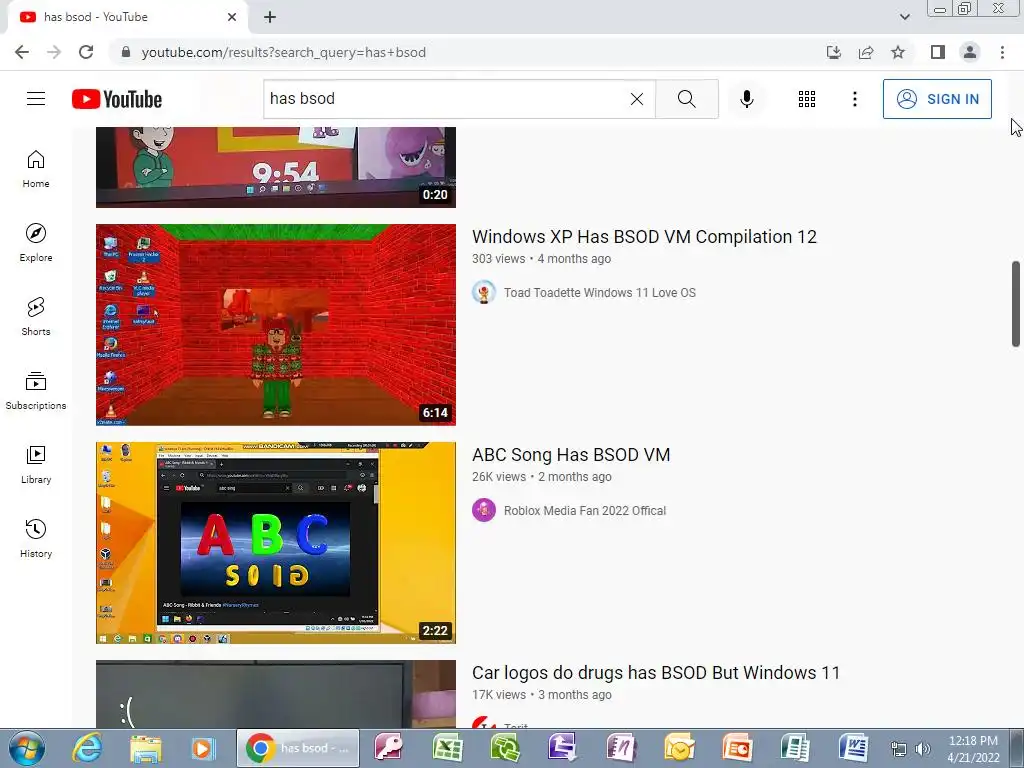Open the Windows Start orb
Image resolution: width=1024 pixels, height=768 pixels.
27,748
